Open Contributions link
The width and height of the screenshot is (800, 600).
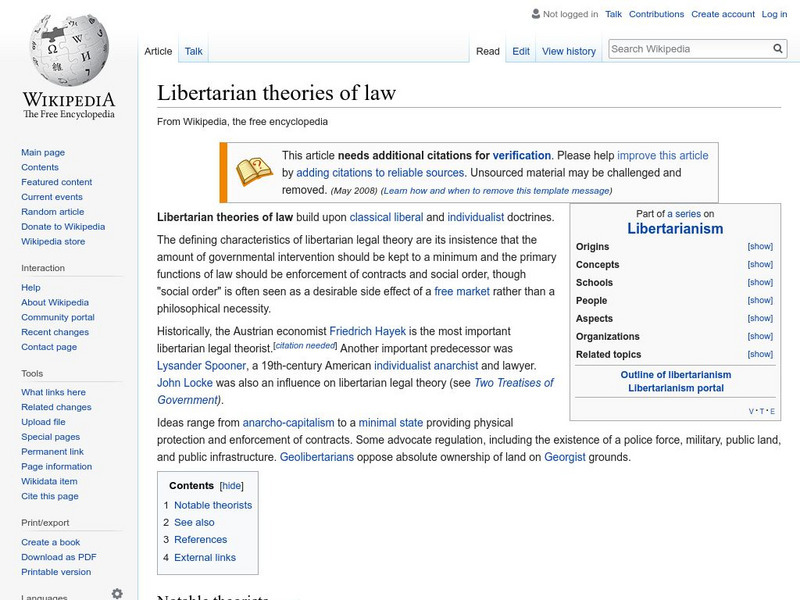coord(656,14)
